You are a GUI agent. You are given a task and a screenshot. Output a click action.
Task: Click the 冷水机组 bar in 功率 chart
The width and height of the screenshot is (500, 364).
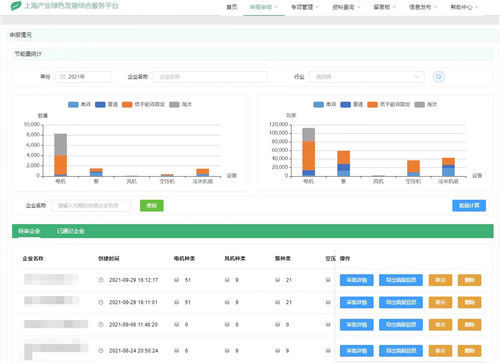[x=448, y=167]
